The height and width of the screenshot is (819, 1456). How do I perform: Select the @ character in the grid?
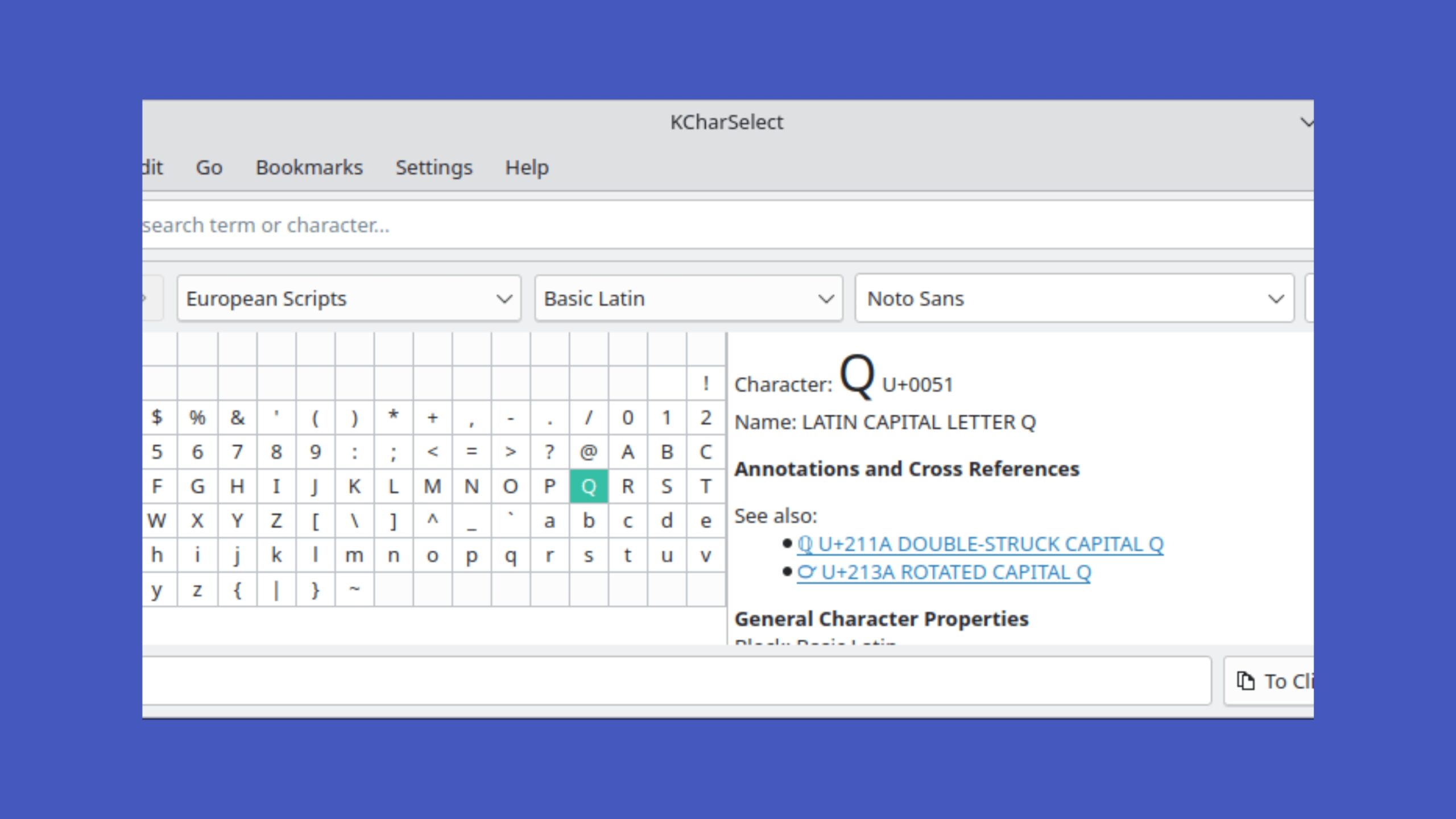click(589, 452)
